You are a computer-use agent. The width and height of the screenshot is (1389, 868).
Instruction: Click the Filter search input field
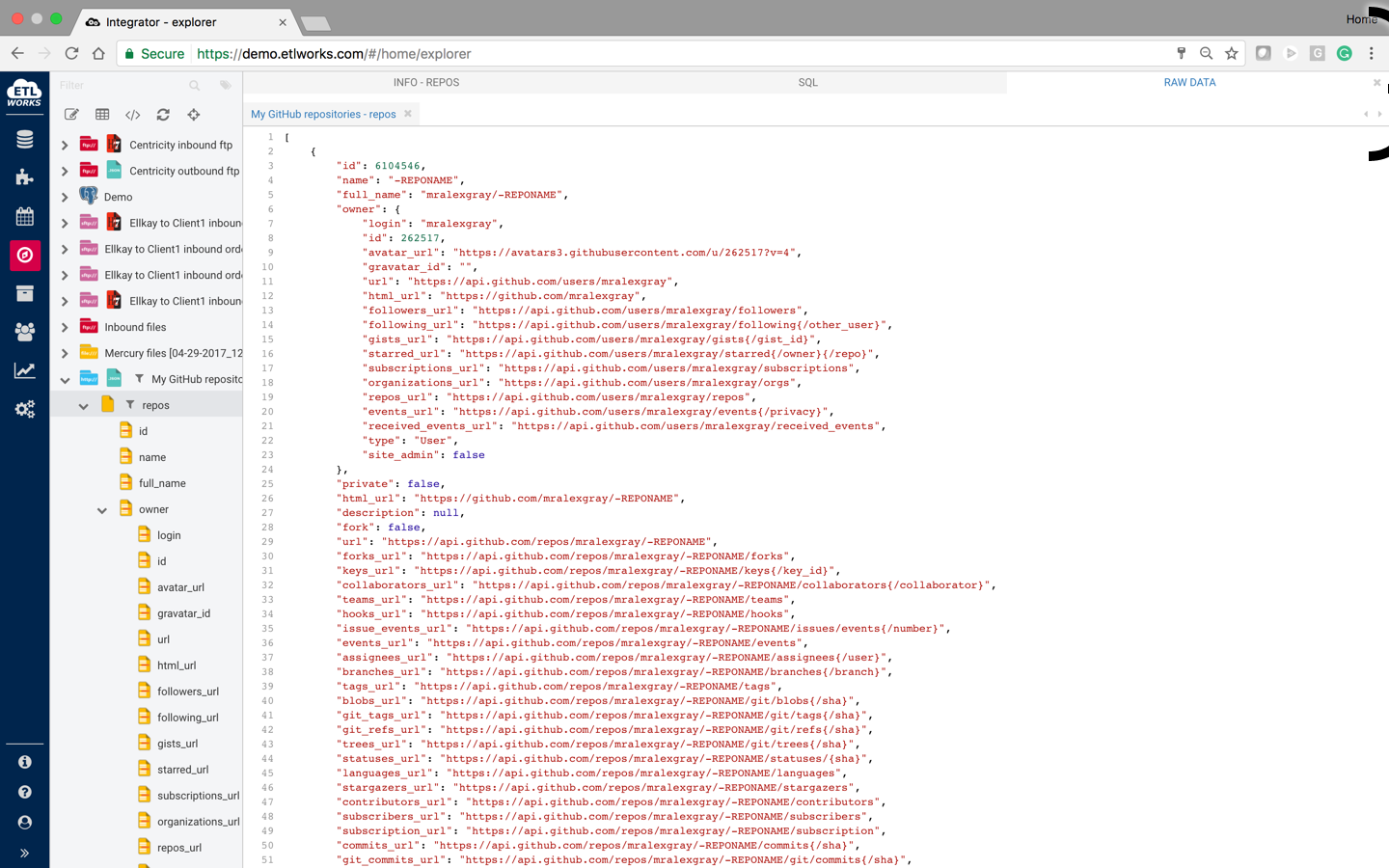click(x=123, y=85)
